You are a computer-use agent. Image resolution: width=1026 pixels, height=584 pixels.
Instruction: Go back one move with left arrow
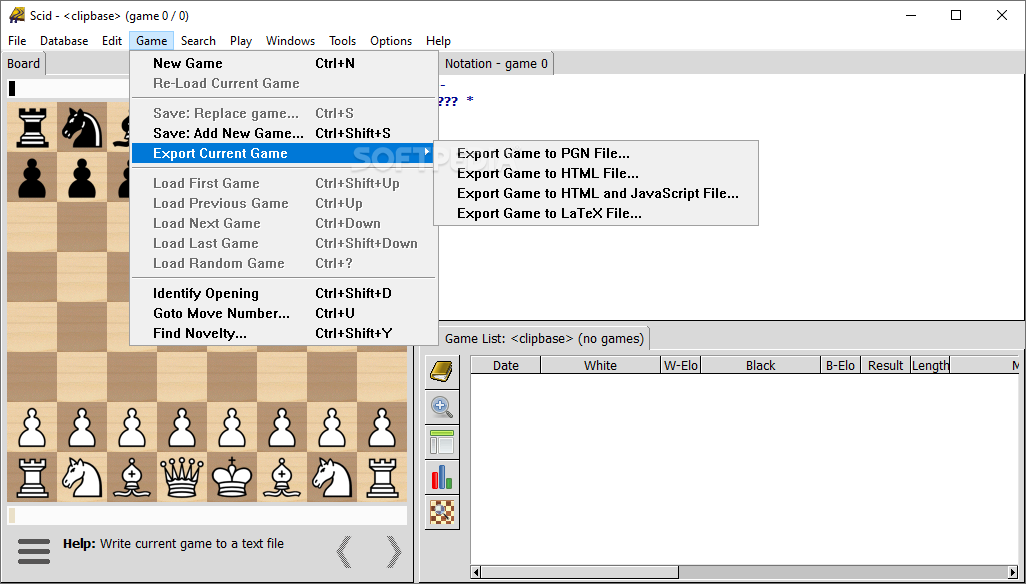click(x=344, y=551)
